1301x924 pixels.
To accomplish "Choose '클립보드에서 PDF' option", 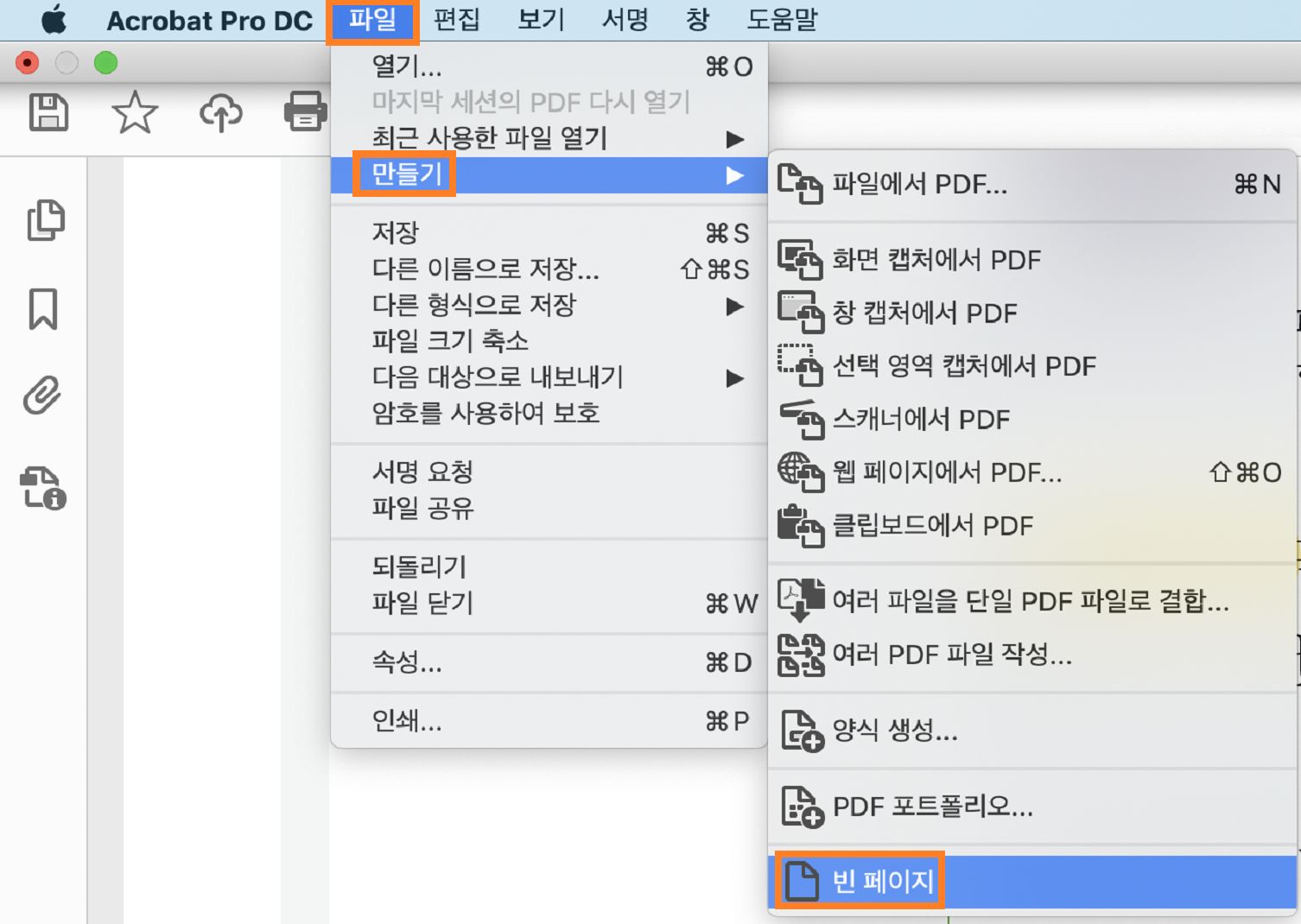I will [933, 525].
